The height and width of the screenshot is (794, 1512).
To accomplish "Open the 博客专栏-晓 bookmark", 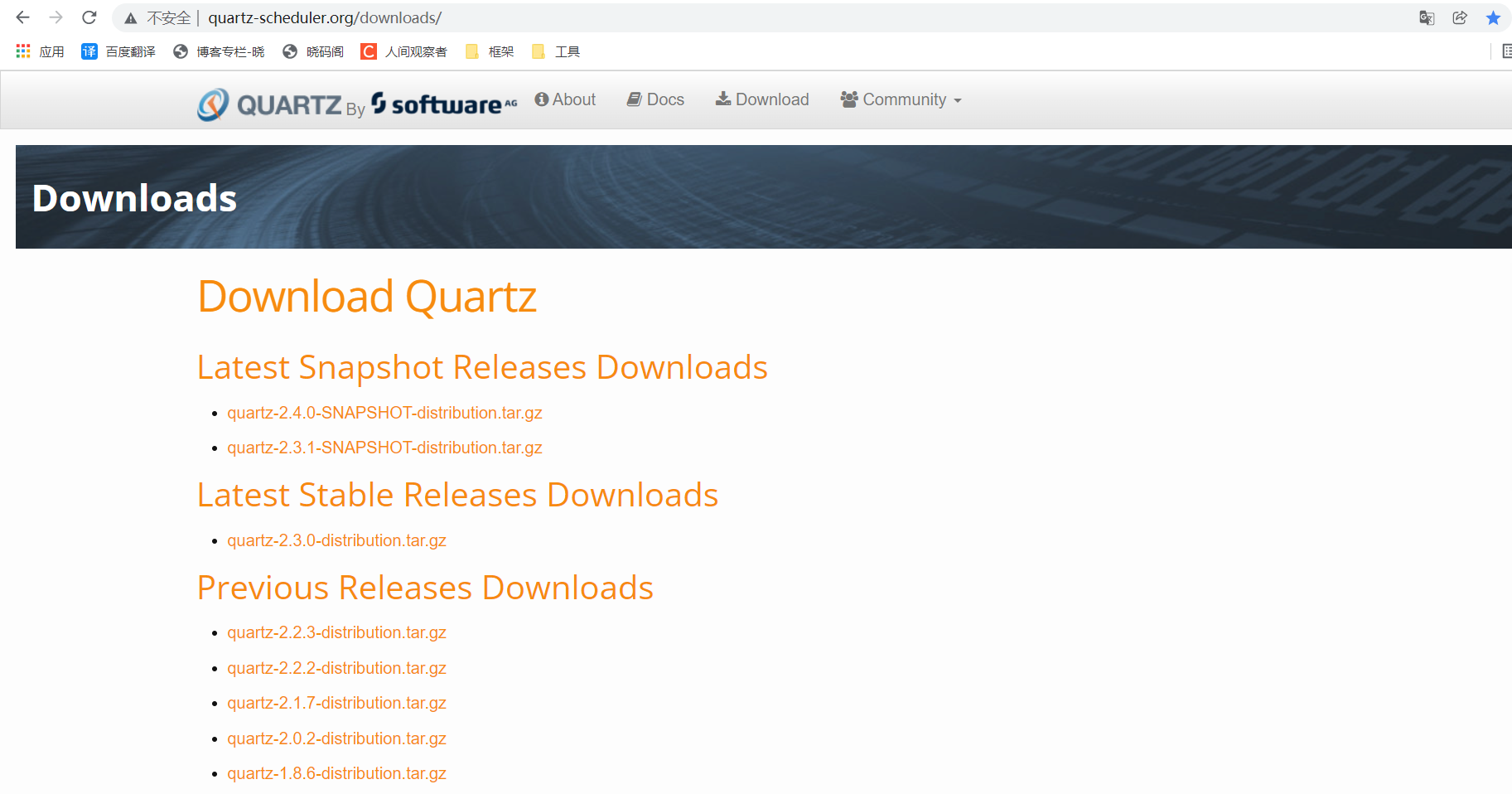I will [219, 51].
